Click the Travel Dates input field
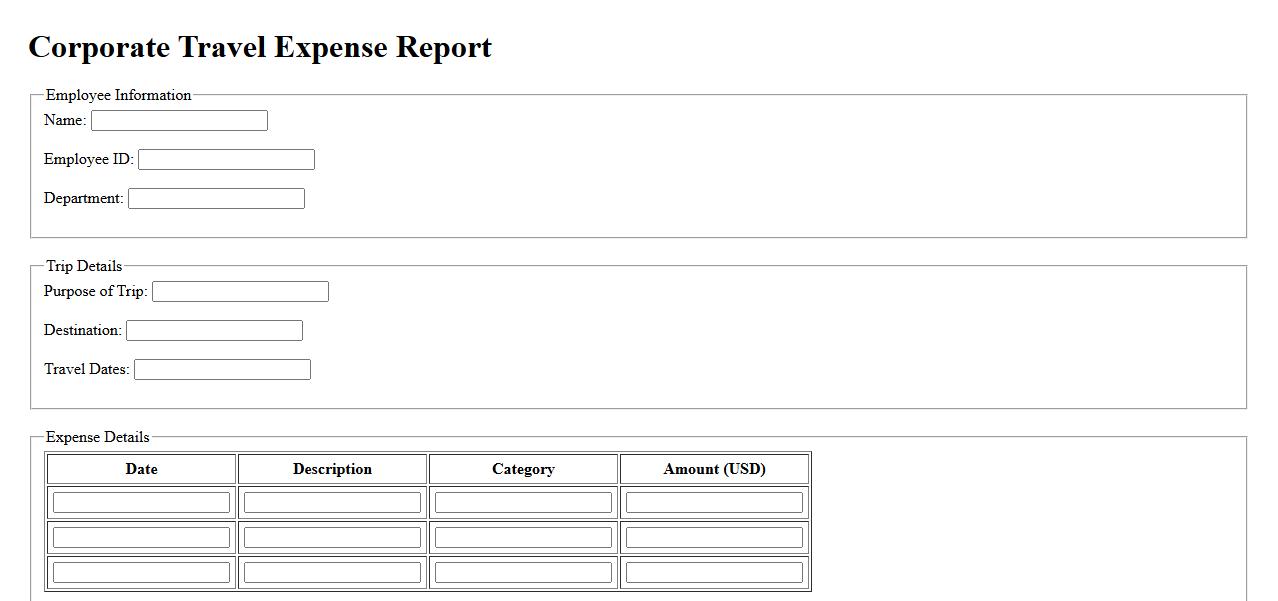 click(222, 369)
